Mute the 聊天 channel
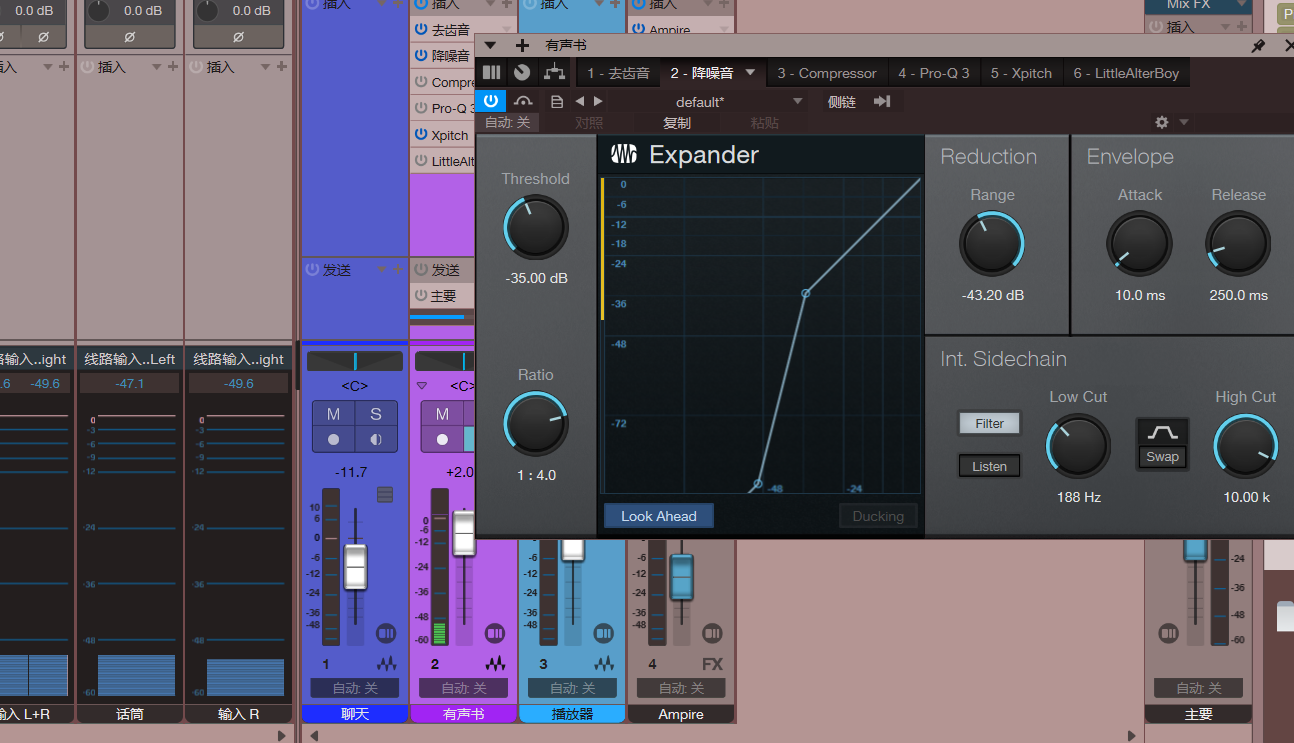The height and width of the screenshot is (743, 1294). (333, 414)
